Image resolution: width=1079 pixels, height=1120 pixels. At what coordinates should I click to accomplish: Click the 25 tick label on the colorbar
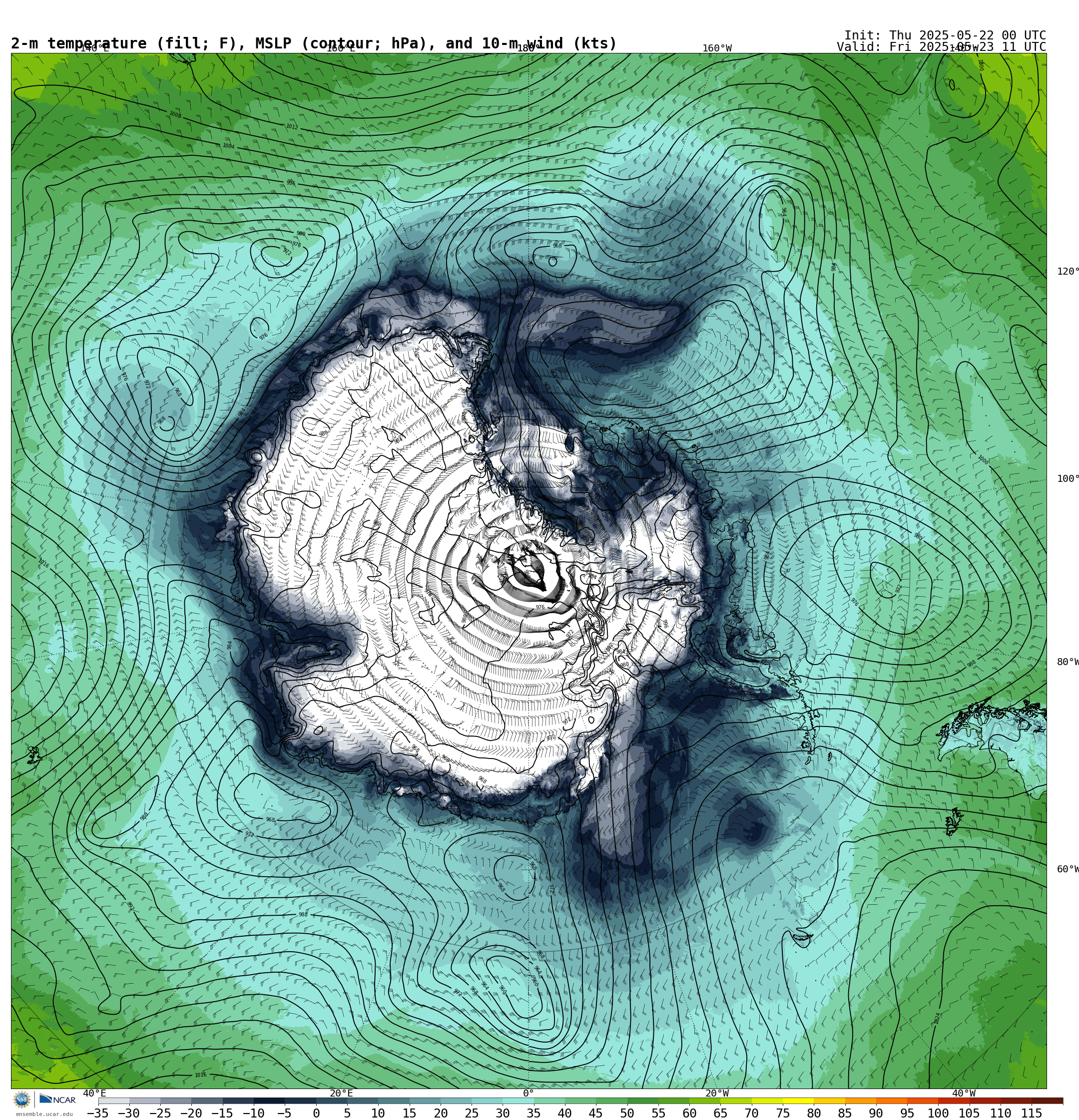pyautogui.click(x=472, y=1113)
